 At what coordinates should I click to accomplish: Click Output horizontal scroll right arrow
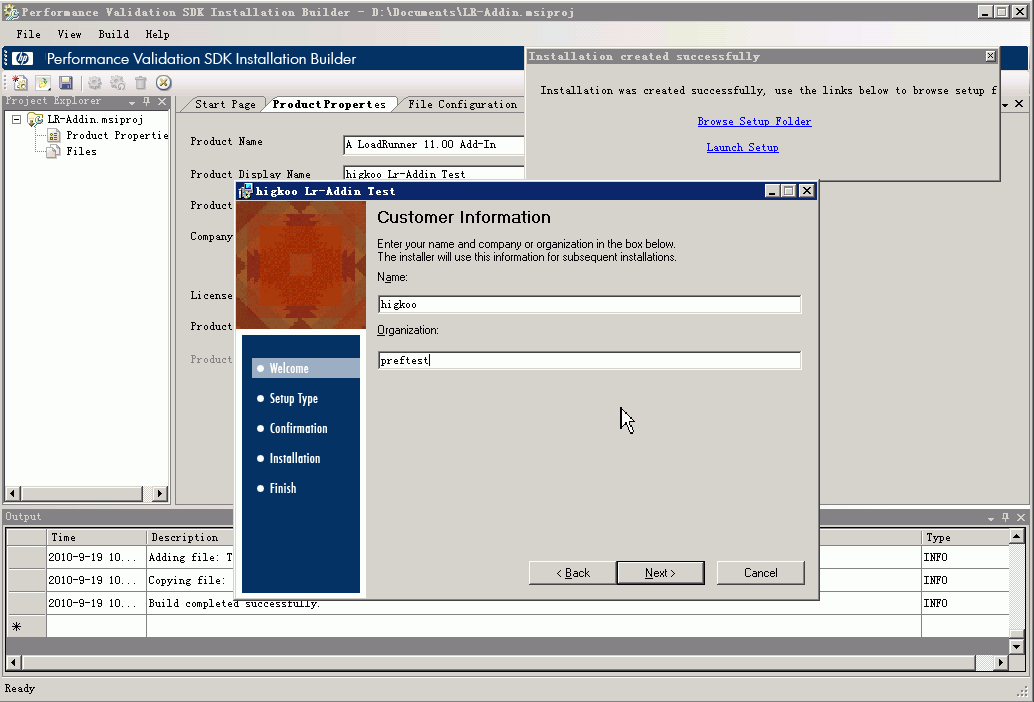coord(1001,662)
